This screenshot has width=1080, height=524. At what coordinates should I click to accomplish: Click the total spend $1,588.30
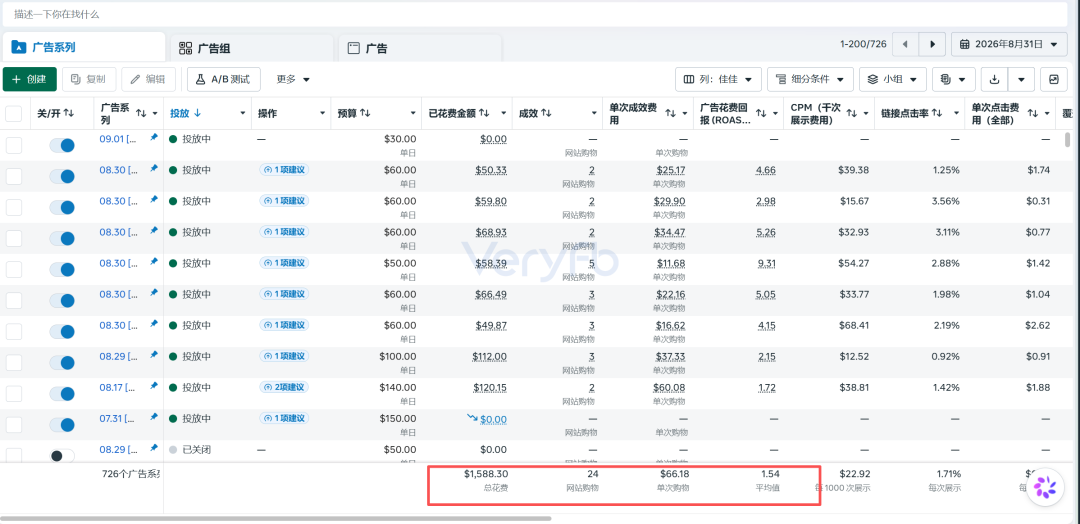tap(485, 474)
